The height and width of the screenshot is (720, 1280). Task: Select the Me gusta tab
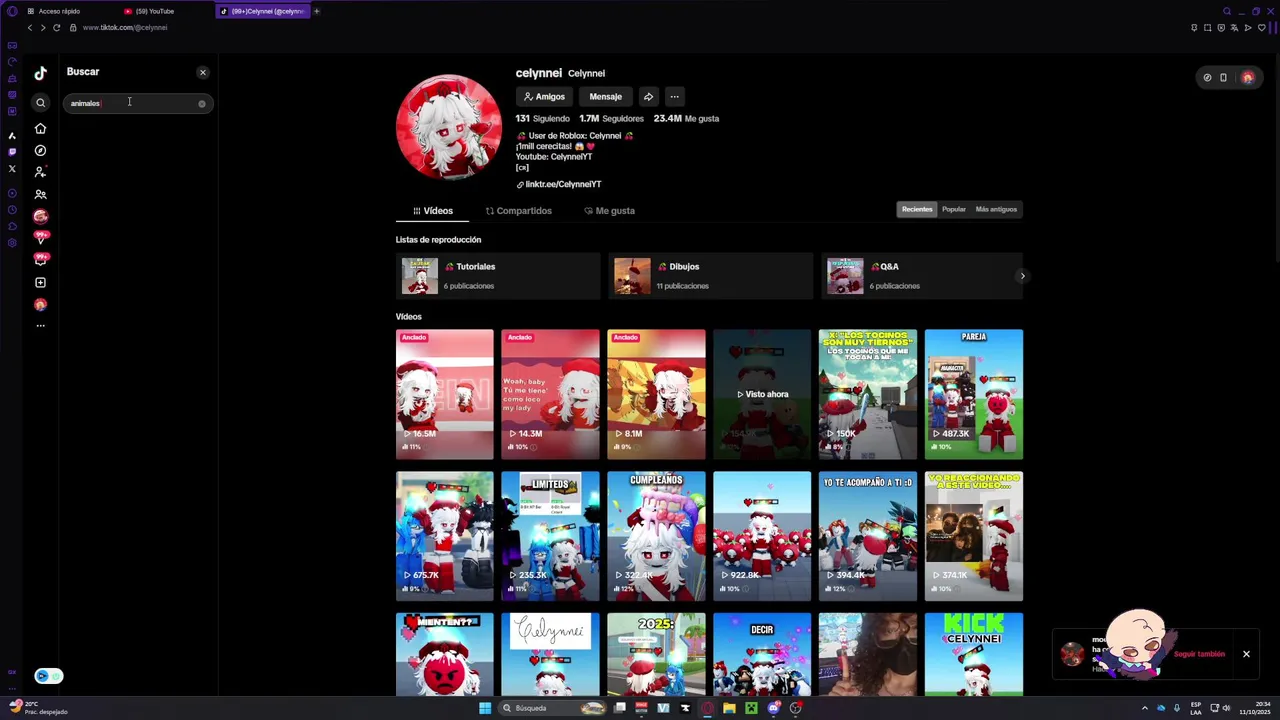[x=609, y=211]
